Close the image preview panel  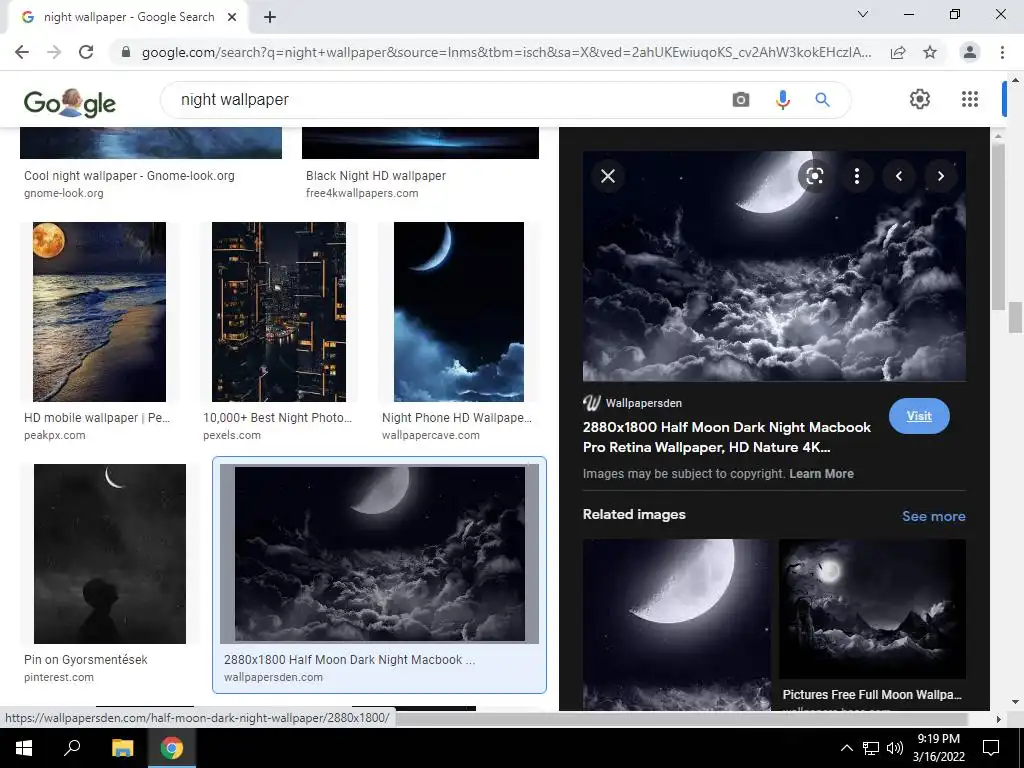click(x=608, y=176)
